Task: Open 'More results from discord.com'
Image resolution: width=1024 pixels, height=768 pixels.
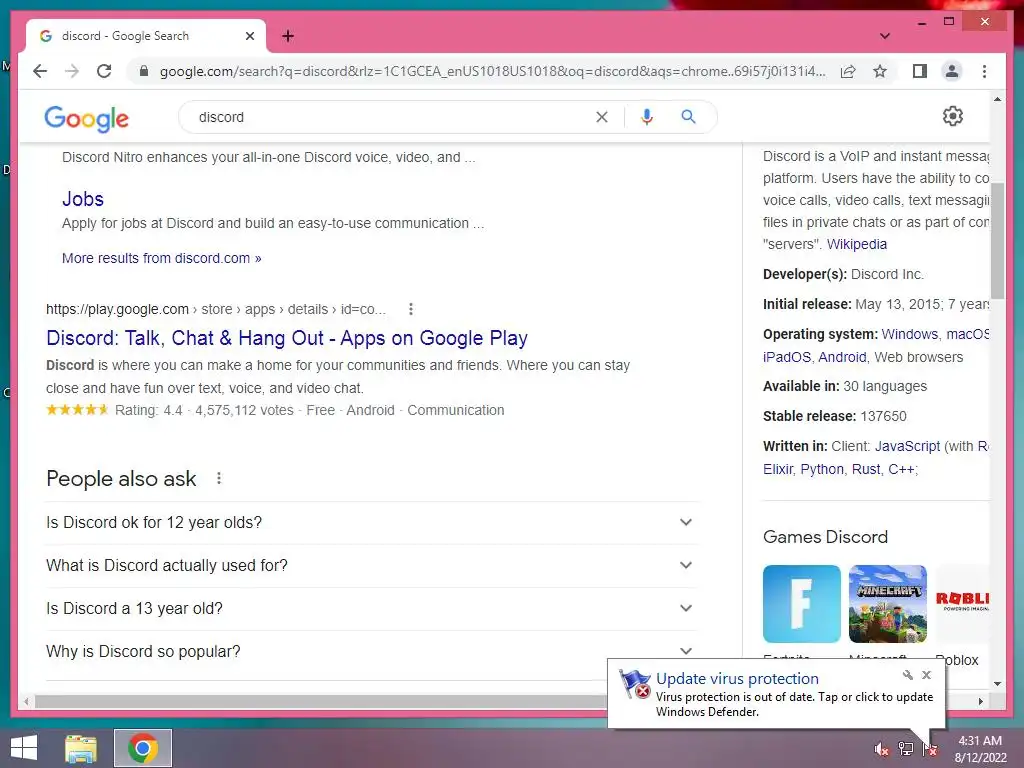Action: (161, 258)
